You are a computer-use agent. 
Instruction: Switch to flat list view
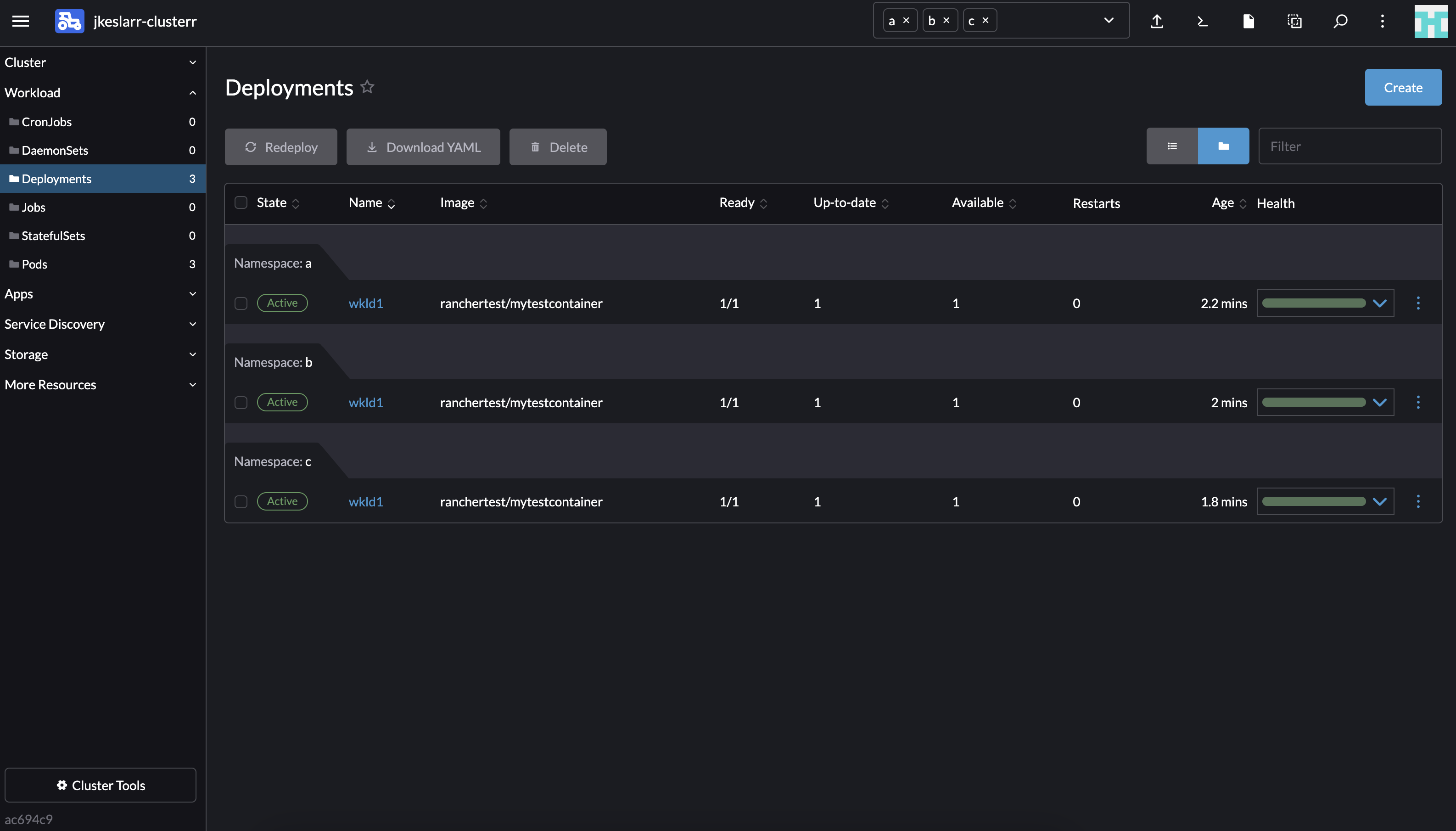pos(1172,146)
